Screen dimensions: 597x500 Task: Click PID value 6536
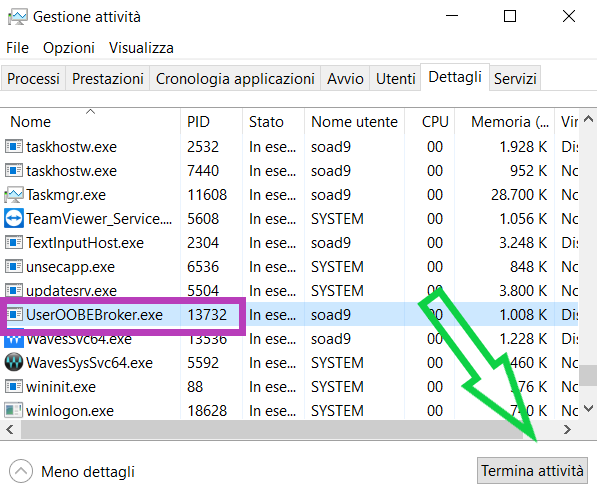[x=203, y=267]
